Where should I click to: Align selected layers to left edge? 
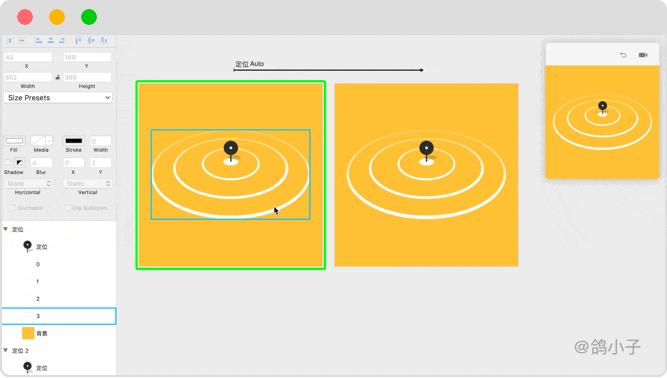coord(39,40)
